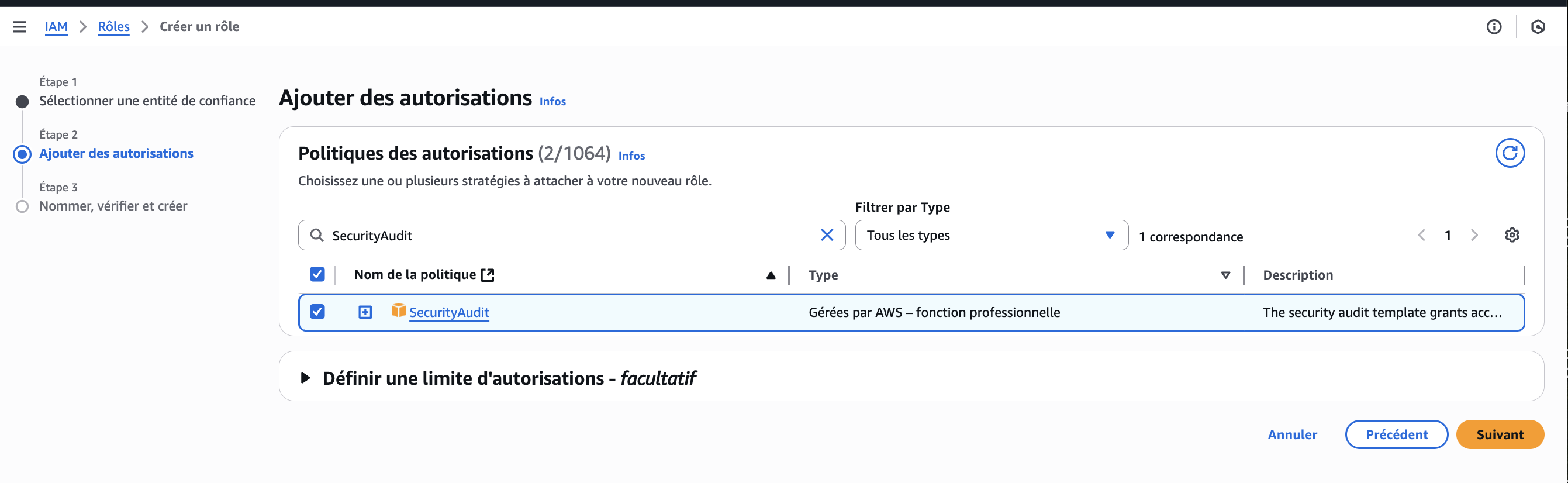Click the Suivant button
This screenshot has width=1568, height=483.
pyautogui.click(x=1499, y=434)
